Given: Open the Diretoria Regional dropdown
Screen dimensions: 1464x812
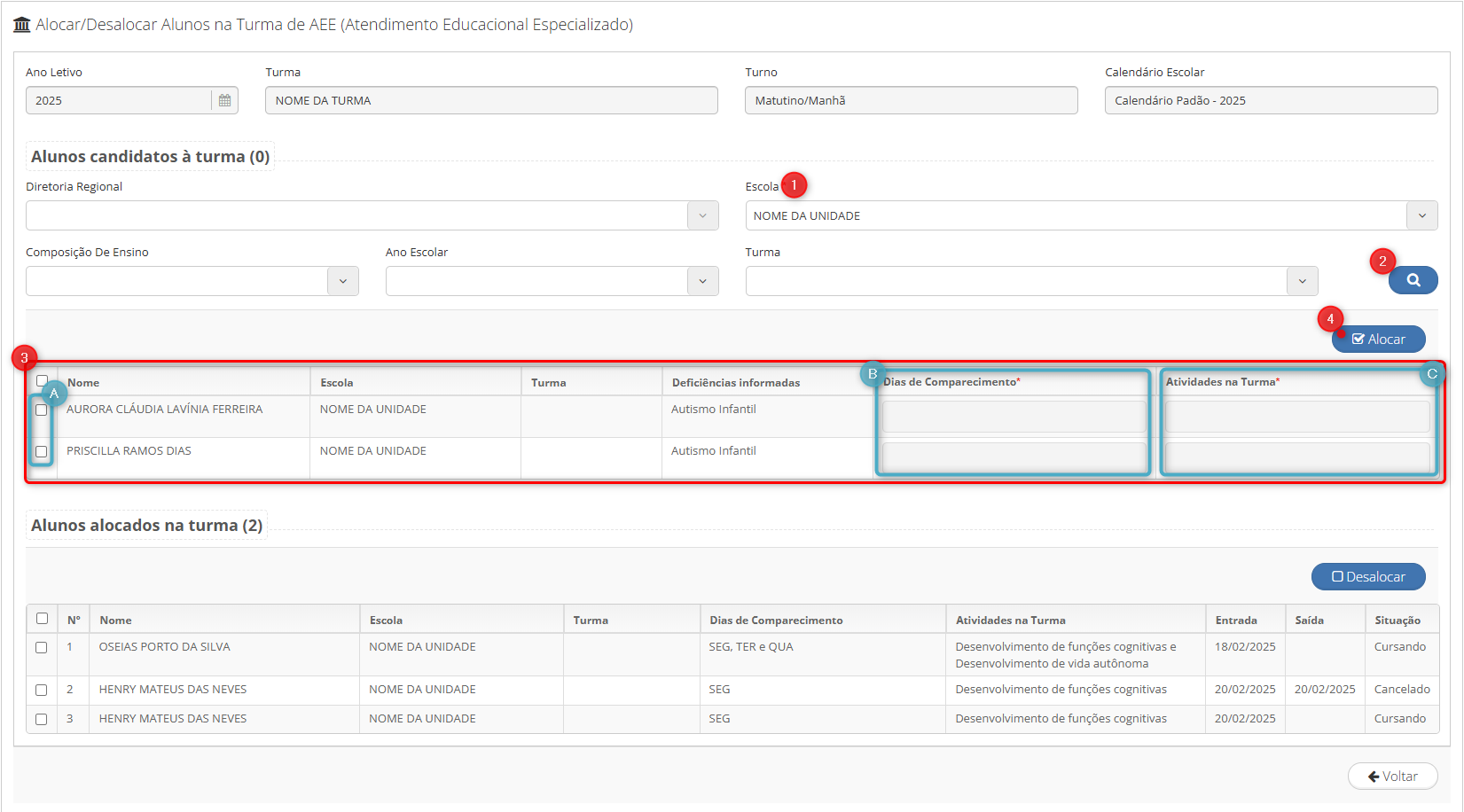Looking at the screenshot, I should pyautogui.click(x=702, y=215).
